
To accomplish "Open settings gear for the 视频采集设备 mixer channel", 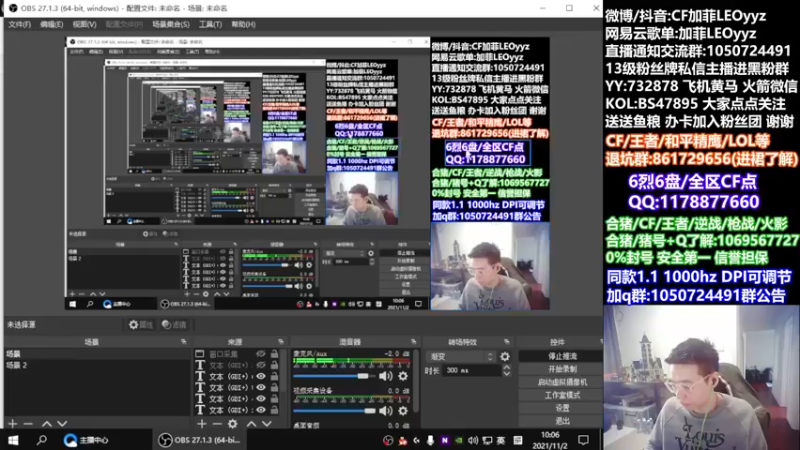I will (x=403, y=410).
